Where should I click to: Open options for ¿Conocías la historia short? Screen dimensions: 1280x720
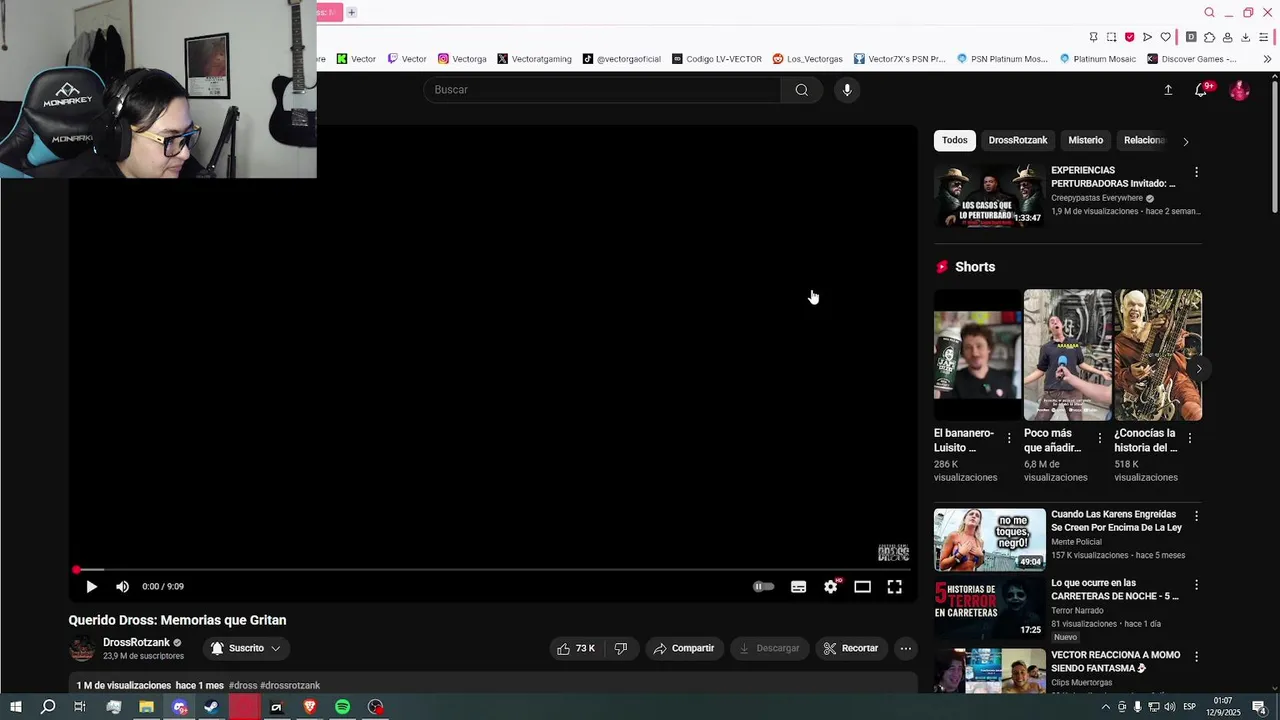[1189, 438]
